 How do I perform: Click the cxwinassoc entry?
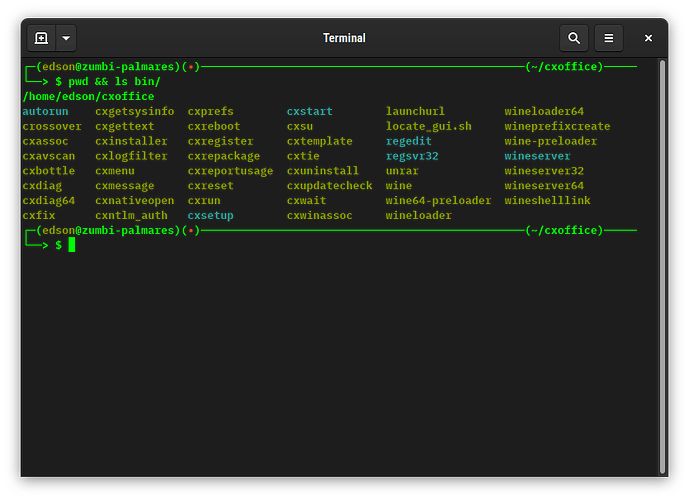click(319, 215)
